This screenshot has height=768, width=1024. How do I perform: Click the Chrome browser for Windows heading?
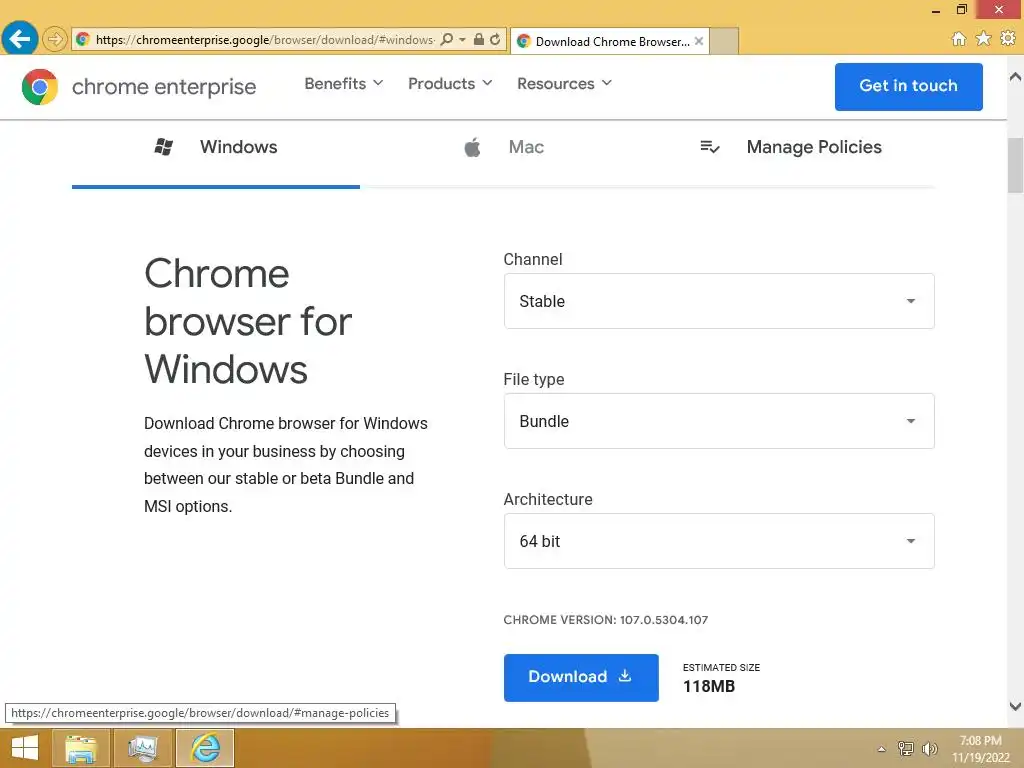pos(248,321)
